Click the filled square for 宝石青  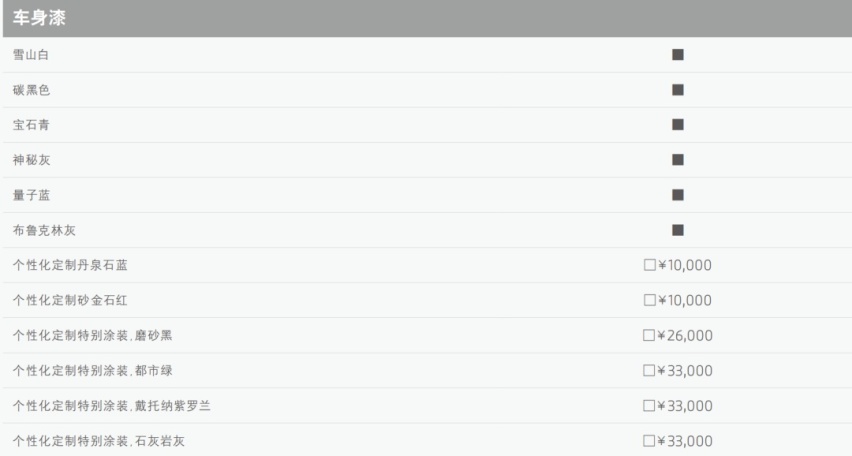pos(678,124)
